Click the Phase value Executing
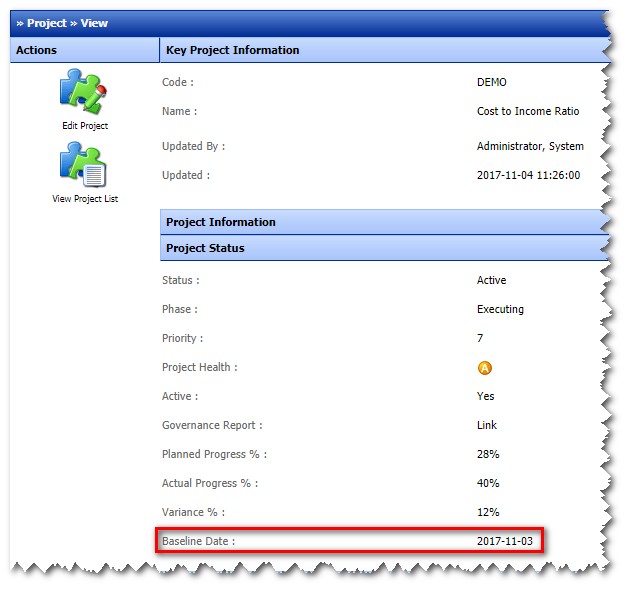This screenshot has width=629, height=590. (x=500, y=309)
